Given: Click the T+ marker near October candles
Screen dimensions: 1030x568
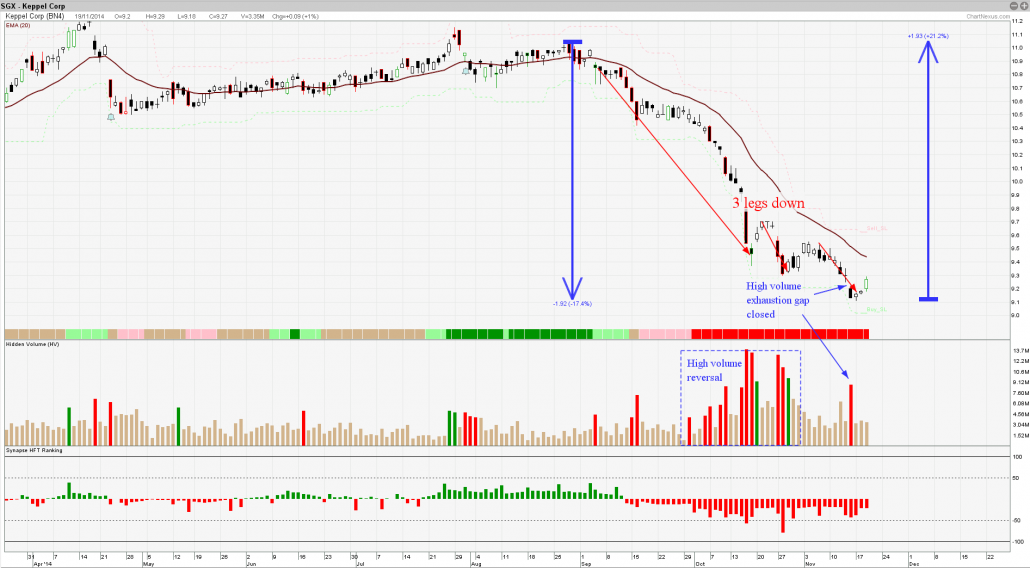Looking at the screenshot, I should pos(767,225).
